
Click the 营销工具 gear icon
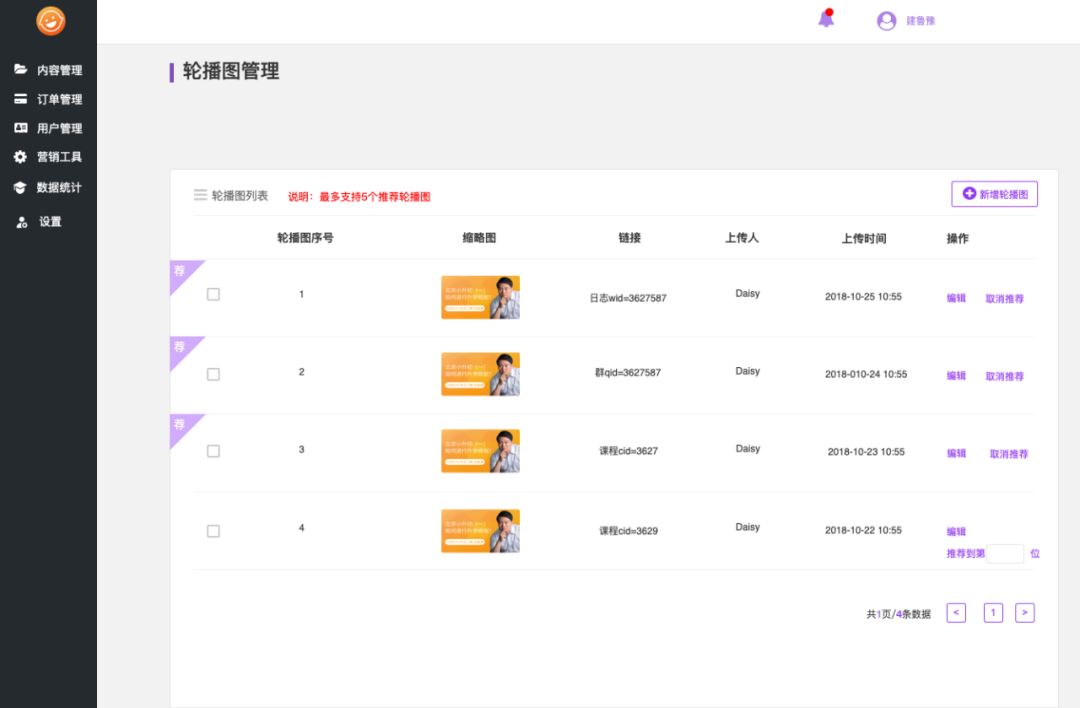click(x=20, y=157)
